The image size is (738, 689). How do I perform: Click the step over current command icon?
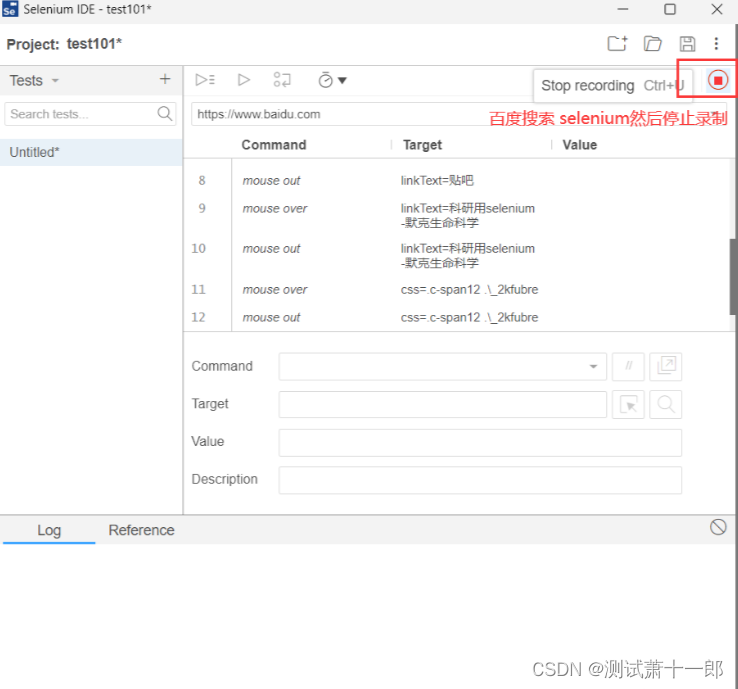pyautogui.click(x=282, y=80)
